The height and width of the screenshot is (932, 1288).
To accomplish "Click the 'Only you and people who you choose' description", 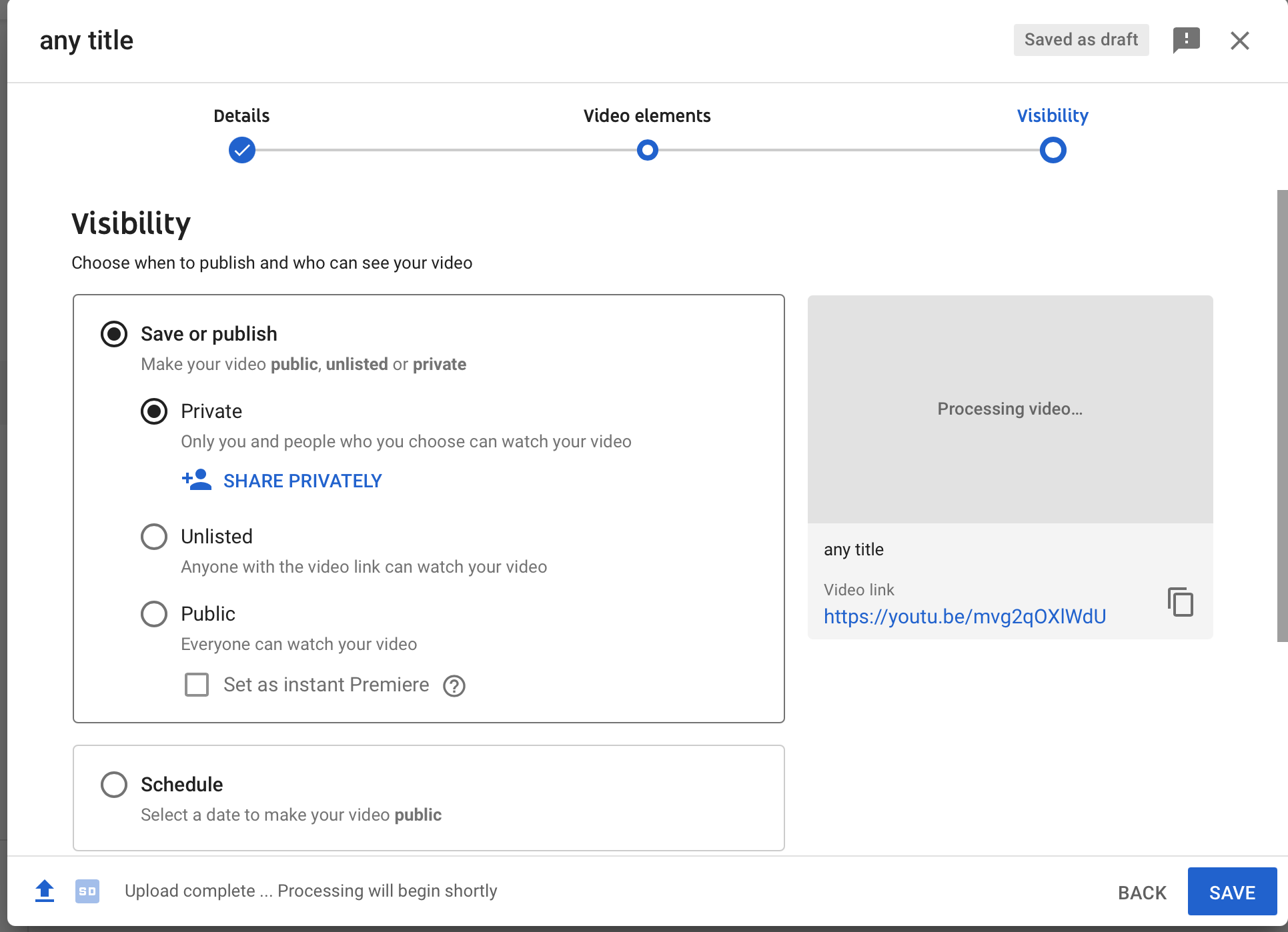I will point(406,442).
